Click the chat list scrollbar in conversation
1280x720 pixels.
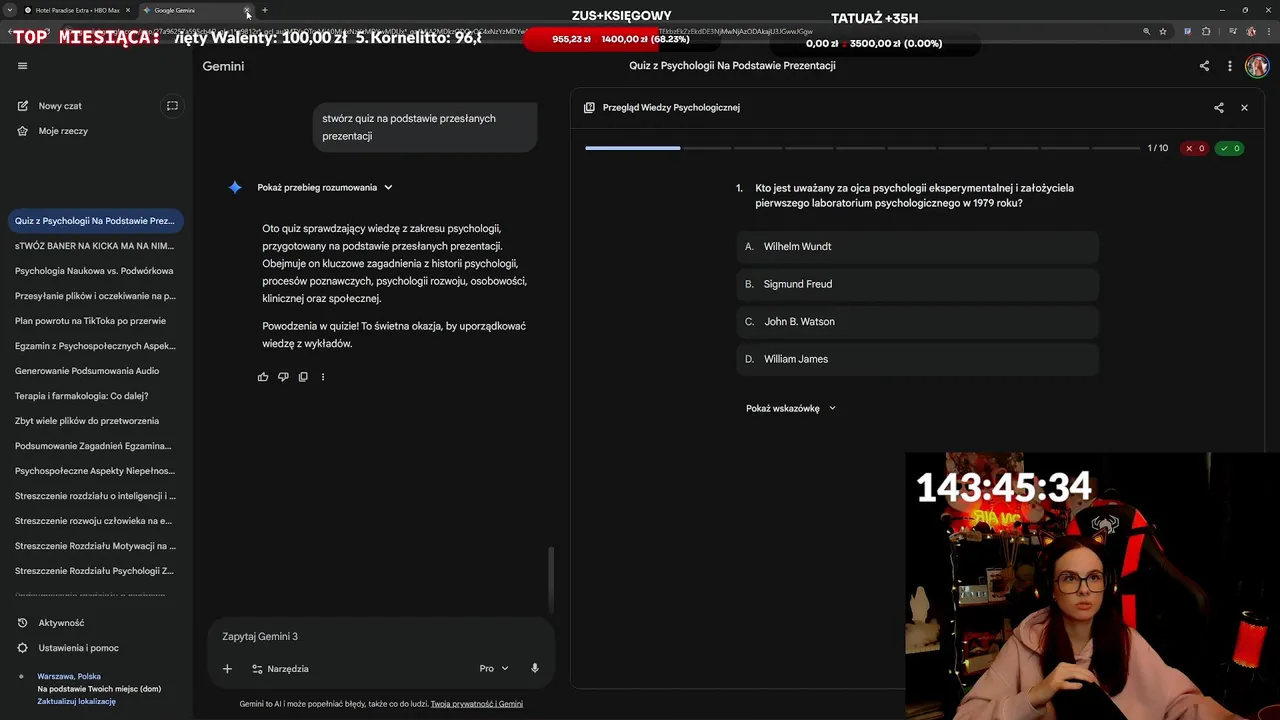[x=551, y=579]
